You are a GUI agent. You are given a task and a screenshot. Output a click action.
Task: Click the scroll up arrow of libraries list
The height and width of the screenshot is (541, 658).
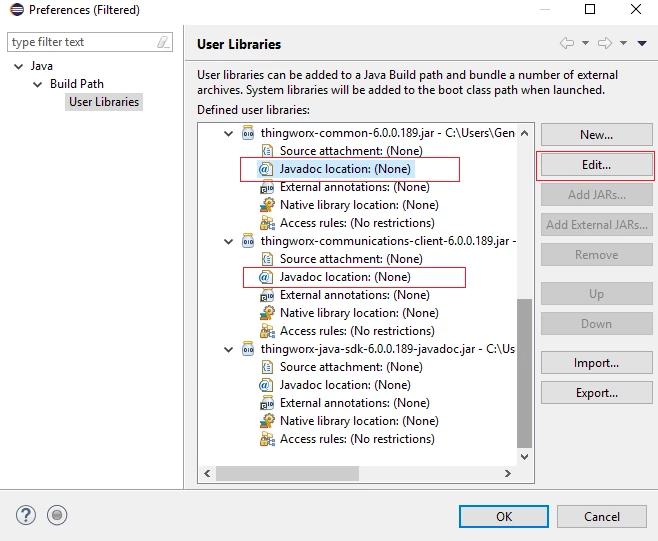tap(524, 133)
